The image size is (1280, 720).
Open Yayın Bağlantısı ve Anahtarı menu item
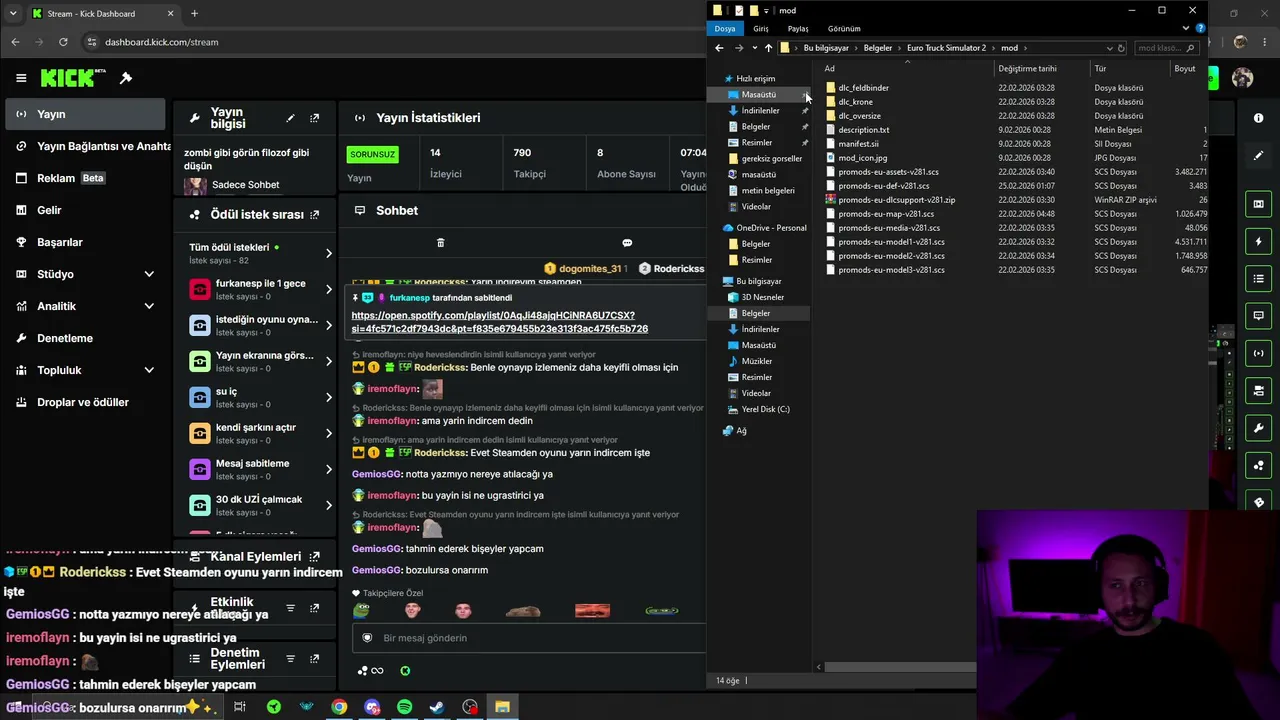[x=85, y=146]
